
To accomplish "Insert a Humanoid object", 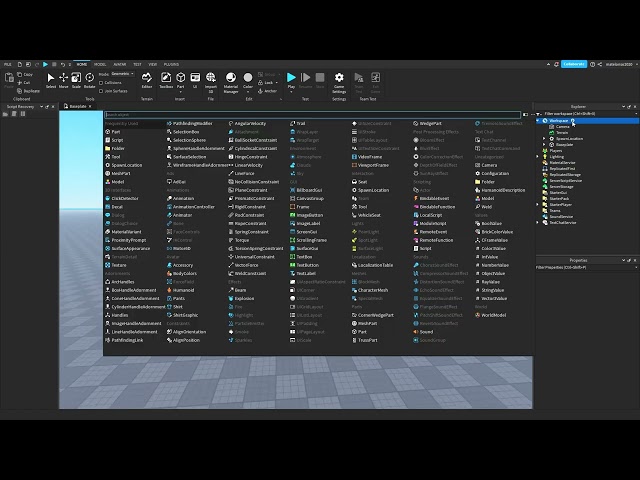I will click(180, 290).
